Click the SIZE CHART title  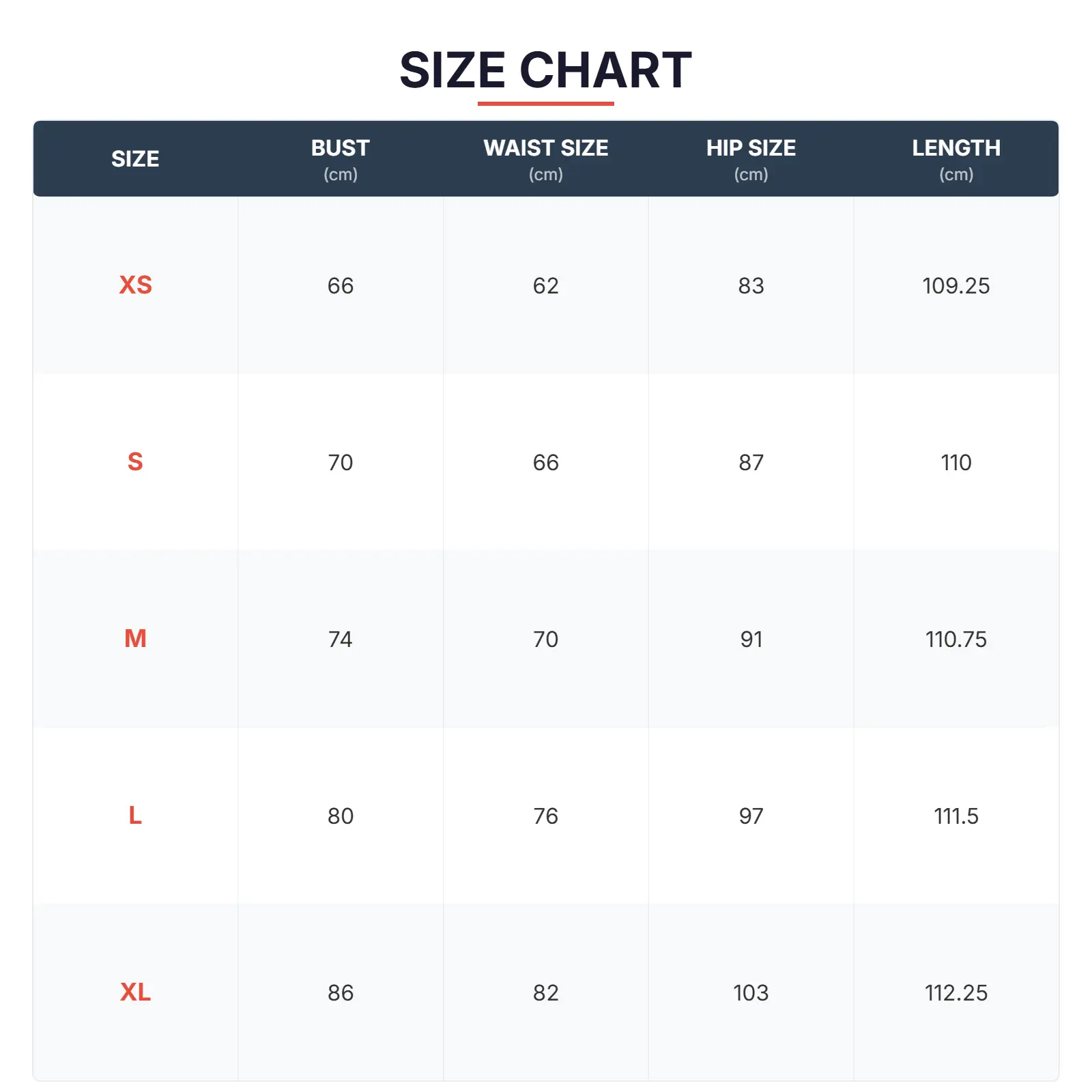pyautogui.click(x=545, y=70)
